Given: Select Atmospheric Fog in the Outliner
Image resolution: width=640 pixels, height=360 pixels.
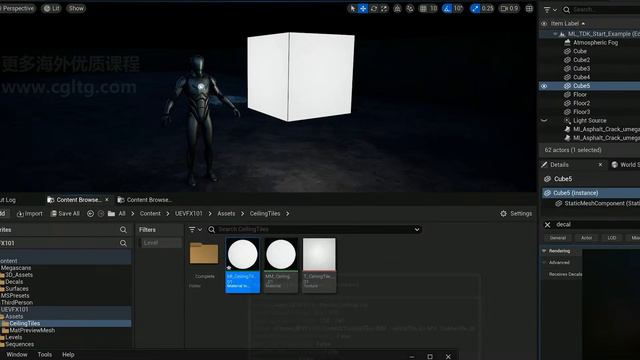Looking at the screenshot, I should (x=595, y=42).
